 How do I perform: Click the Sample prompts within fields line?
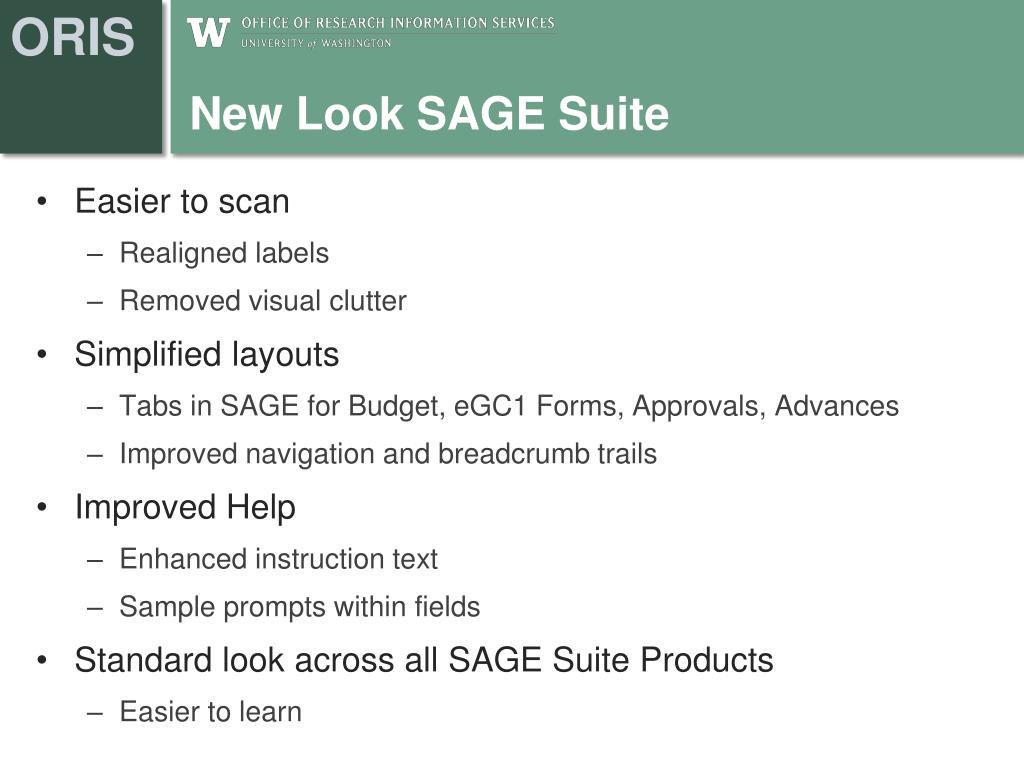(300, 607)
